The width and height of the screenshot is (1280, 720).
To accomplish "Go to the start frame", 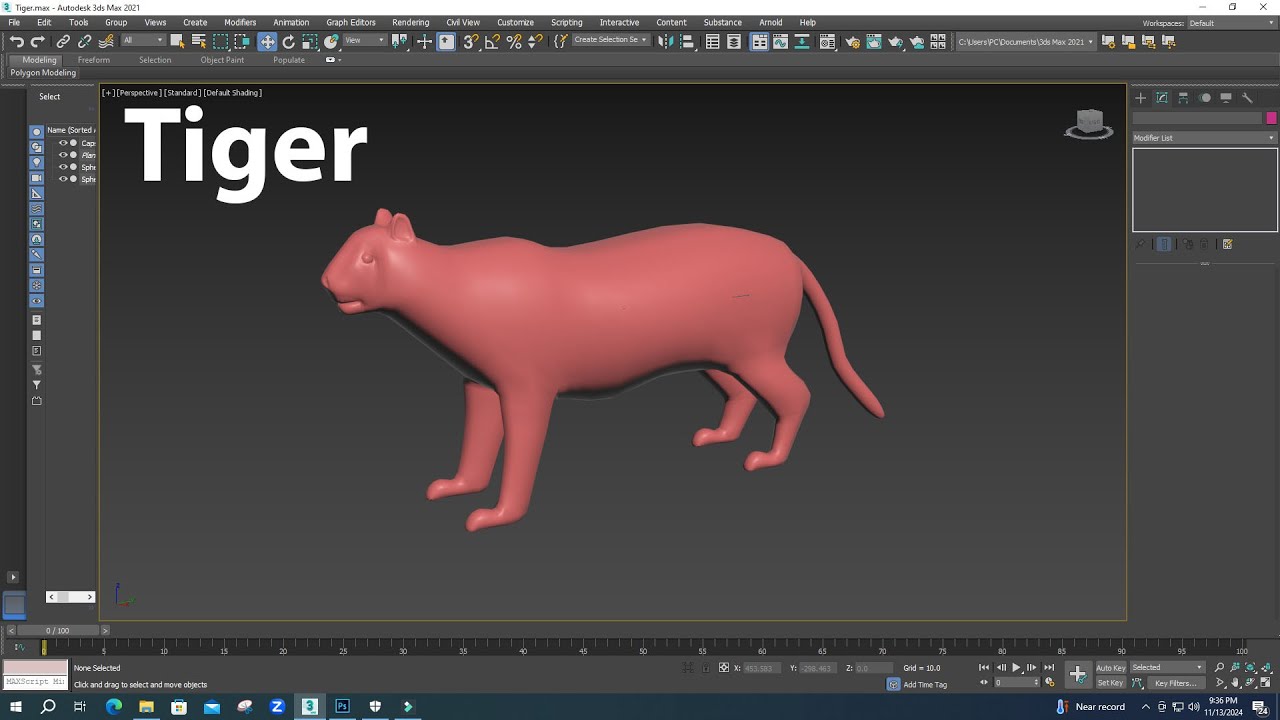I will 984,667.
